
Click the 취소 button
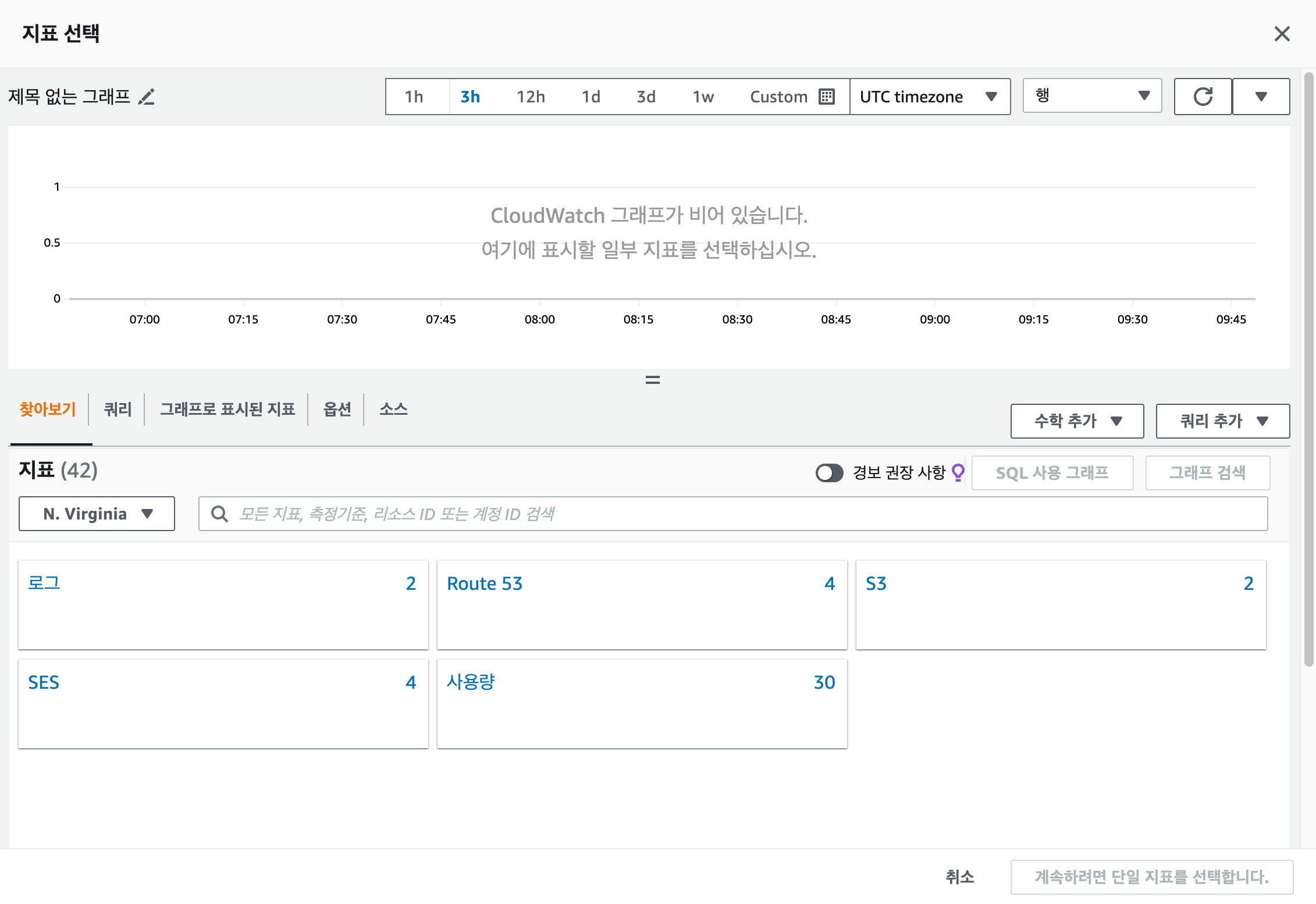point(959,877)
